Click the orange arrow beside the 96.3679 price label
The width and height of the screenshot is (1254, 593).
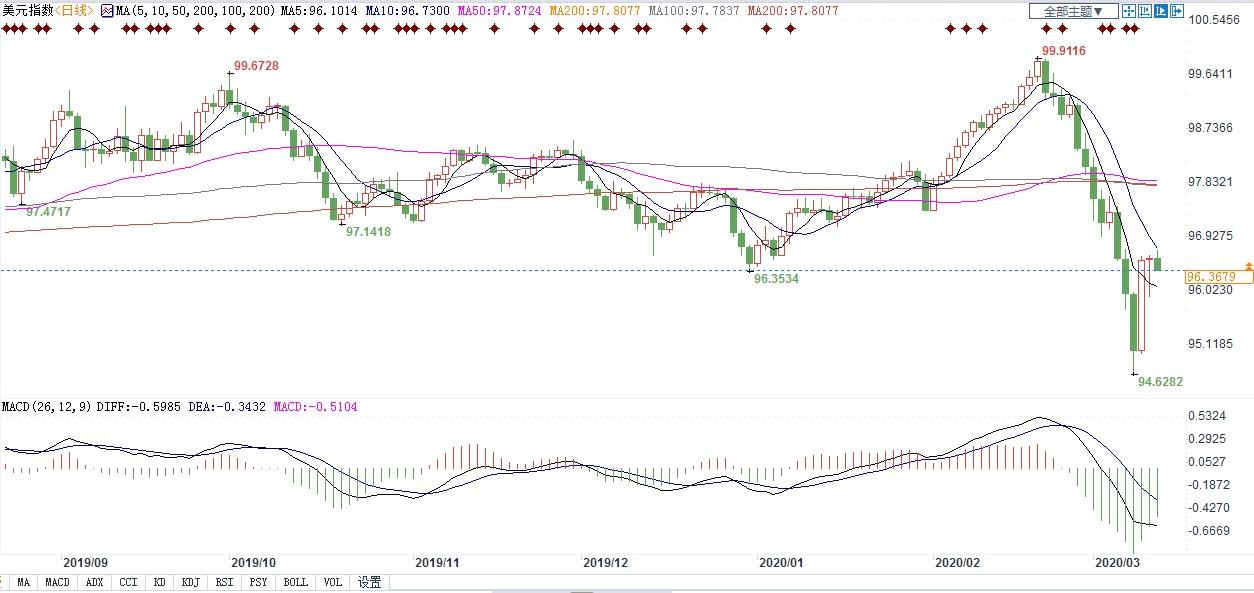1248,274
